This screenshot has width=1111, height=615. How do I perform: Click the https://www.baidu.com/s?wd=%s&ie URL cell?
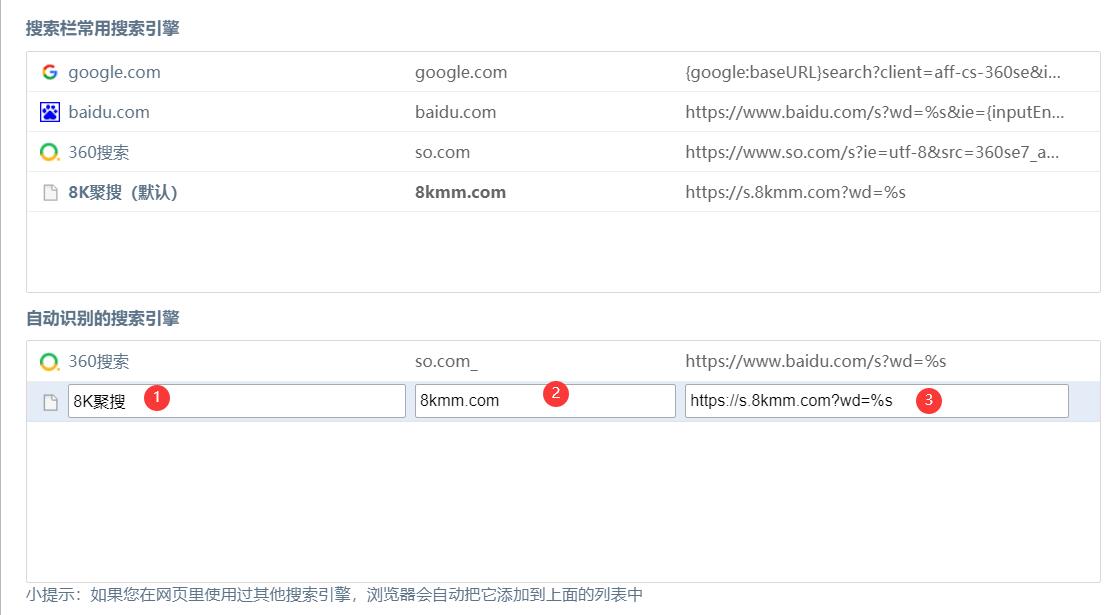point(874,112)
